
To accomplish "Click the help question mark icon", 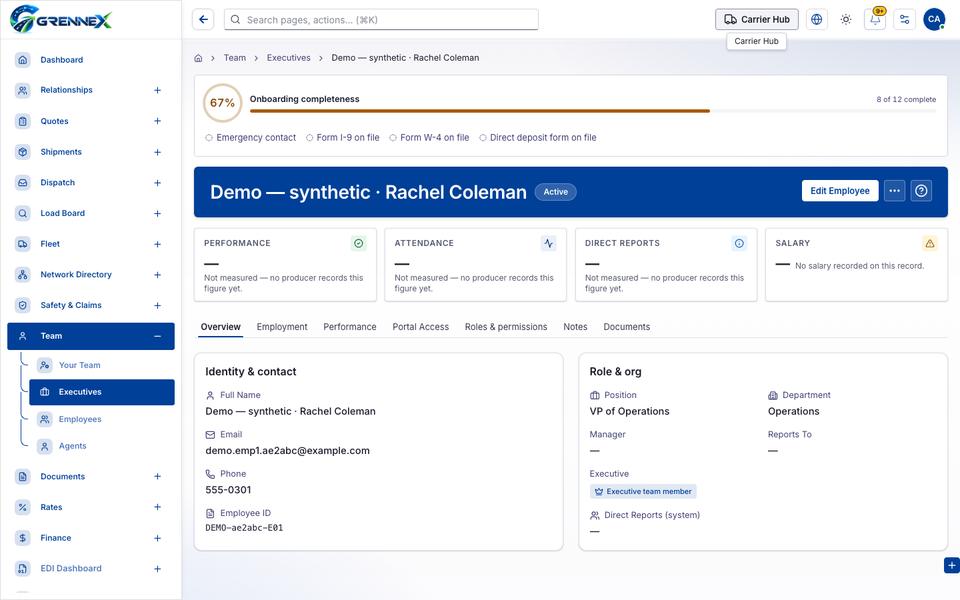I will 921,191.
